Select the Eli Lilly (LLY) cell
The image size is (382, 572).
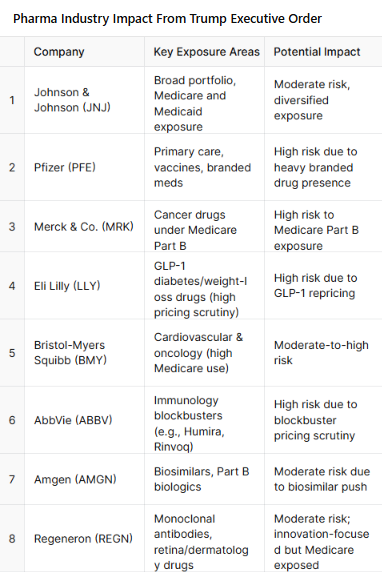(84, 285)
